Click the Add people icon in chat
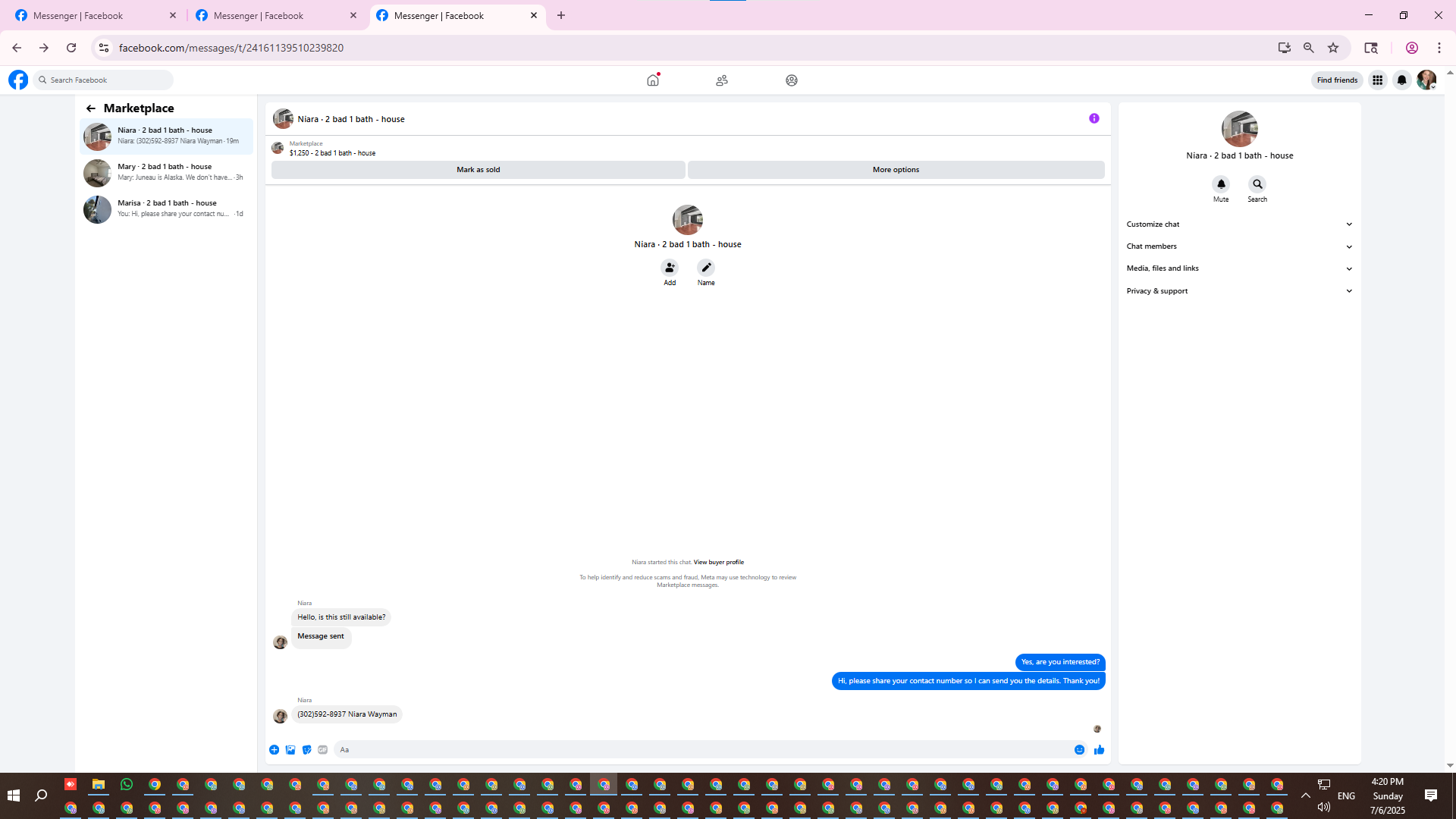The width and height of the screenshot is (1456, 819). [670, 268]
